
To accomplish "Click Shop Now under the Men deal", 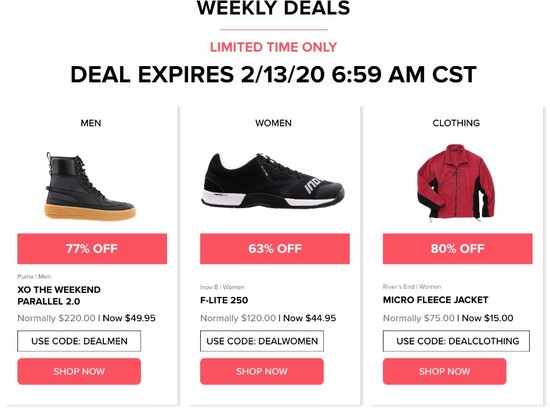I will pos(79,371).
